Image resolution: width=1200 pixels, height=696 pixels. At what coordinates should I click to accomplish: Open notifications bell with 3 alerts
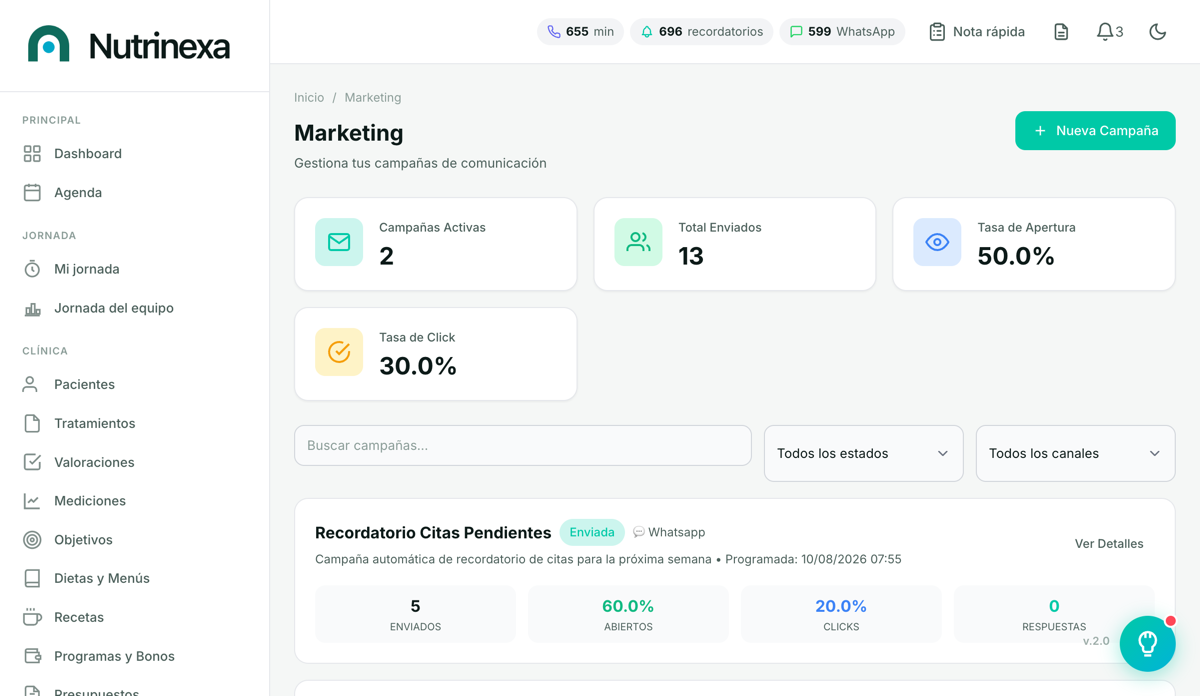1110,32
